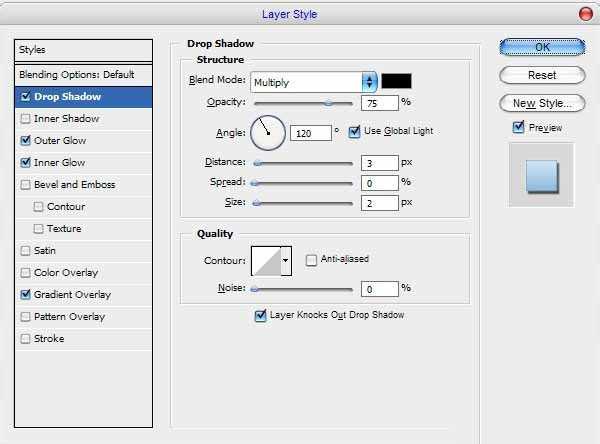Viewport: 600px width, 444px height.
Task: Click the contour curve thumbnail
Action: click(x=266, y=261)
